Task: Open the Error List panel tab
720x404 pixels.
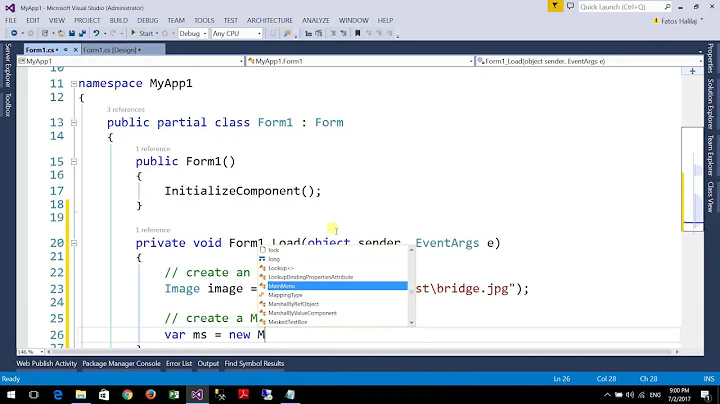Action: coord(179,363)
